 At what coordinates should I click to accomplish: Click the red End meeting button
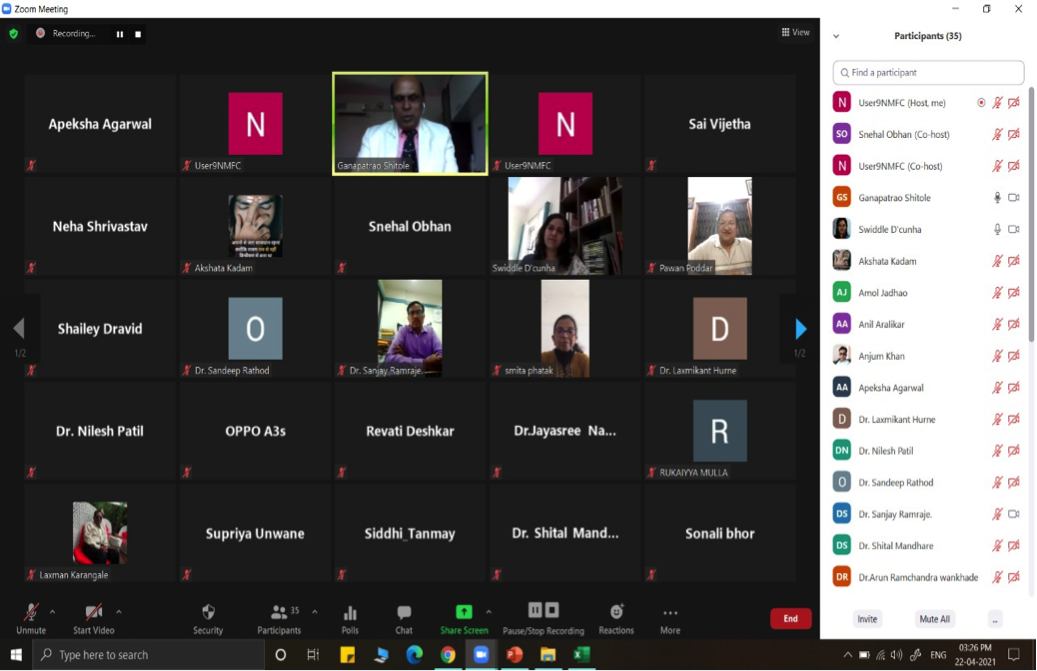[x=790, y=618]
